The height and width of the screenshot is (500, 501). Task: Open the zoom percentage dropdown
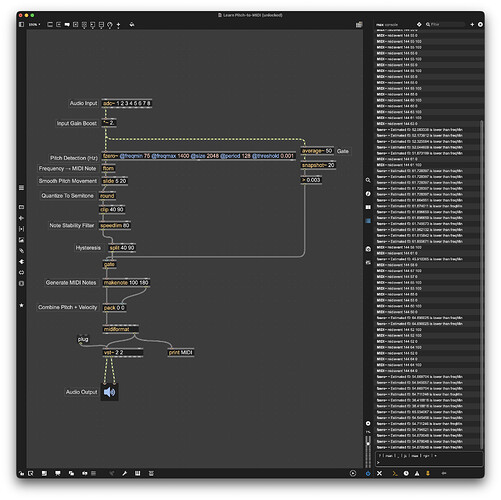34,25
